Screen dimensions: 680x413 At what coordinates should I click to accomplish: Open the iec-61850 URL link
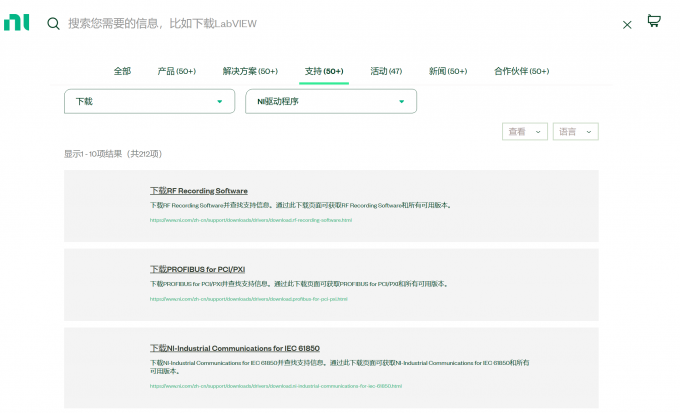pos(276,386)
